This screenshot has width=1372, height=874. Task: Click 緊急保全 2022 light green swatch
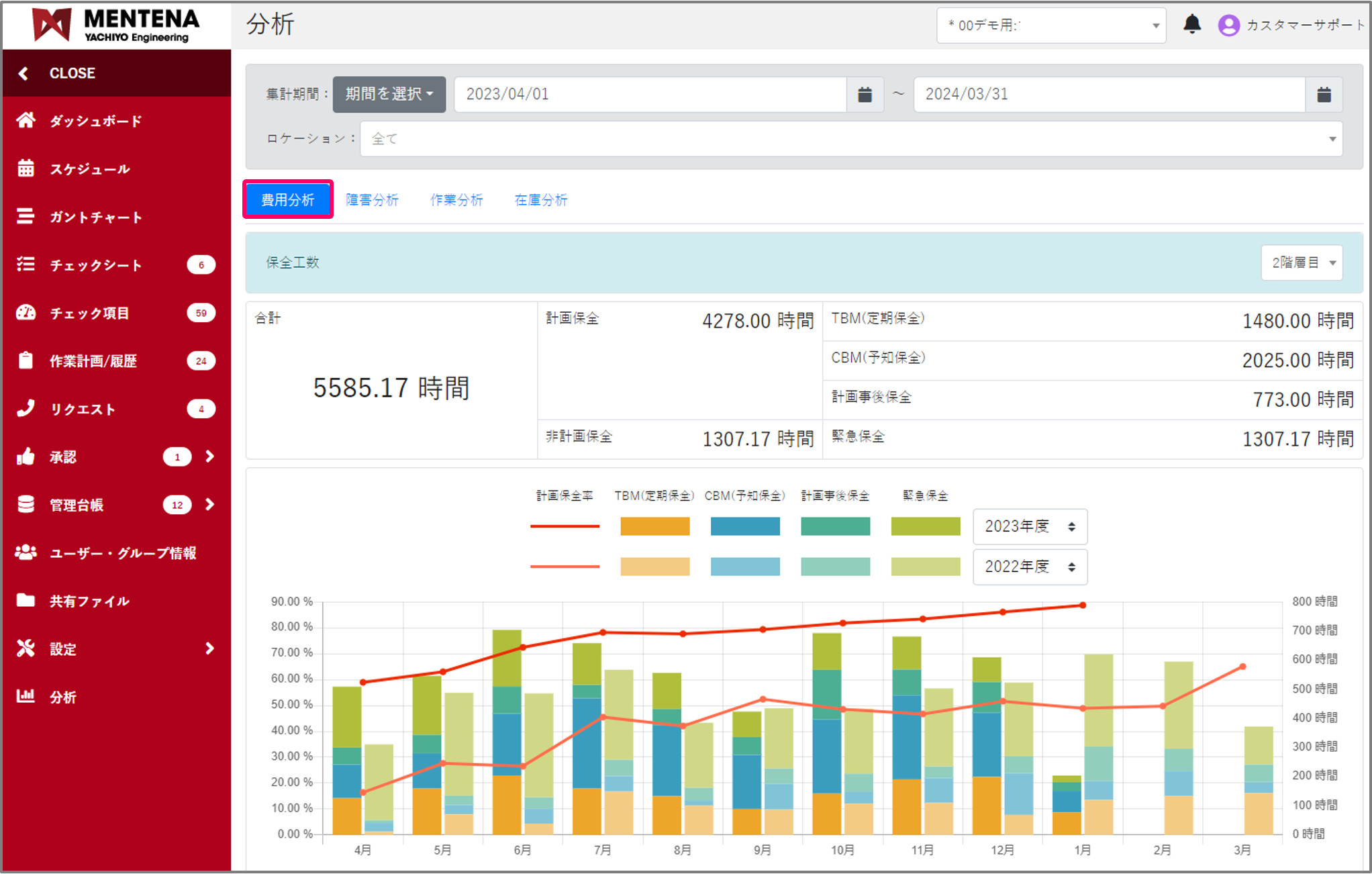tap(925, 567)
